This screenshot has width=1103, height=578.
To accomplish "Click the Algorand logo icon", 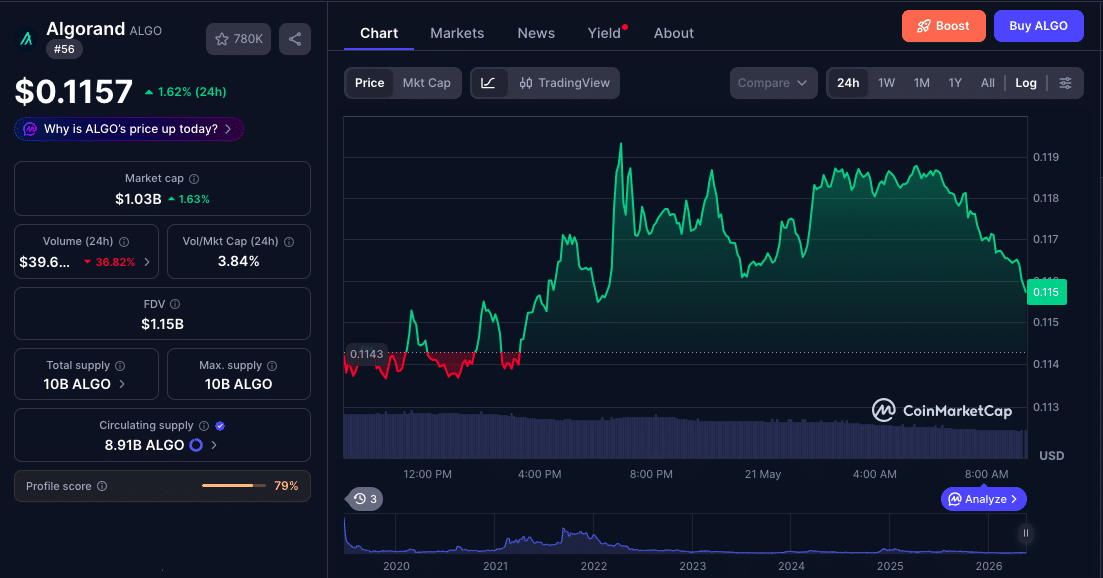I will tap(26, 39).
